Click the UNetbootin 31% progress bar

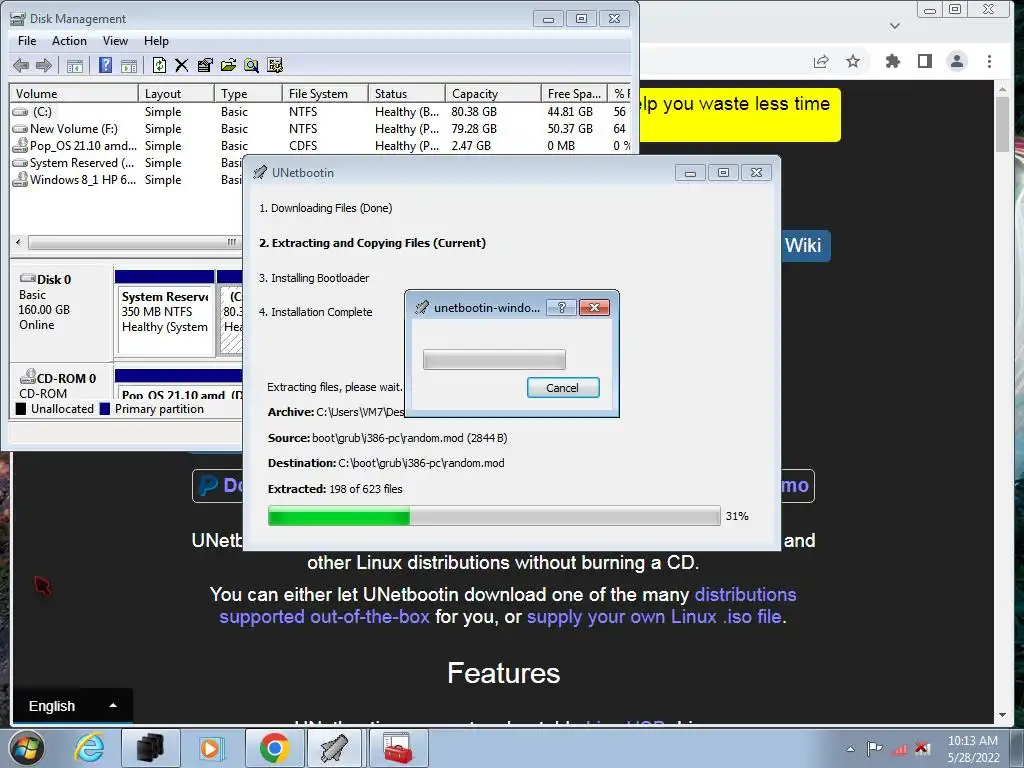(x=494, y=515)
